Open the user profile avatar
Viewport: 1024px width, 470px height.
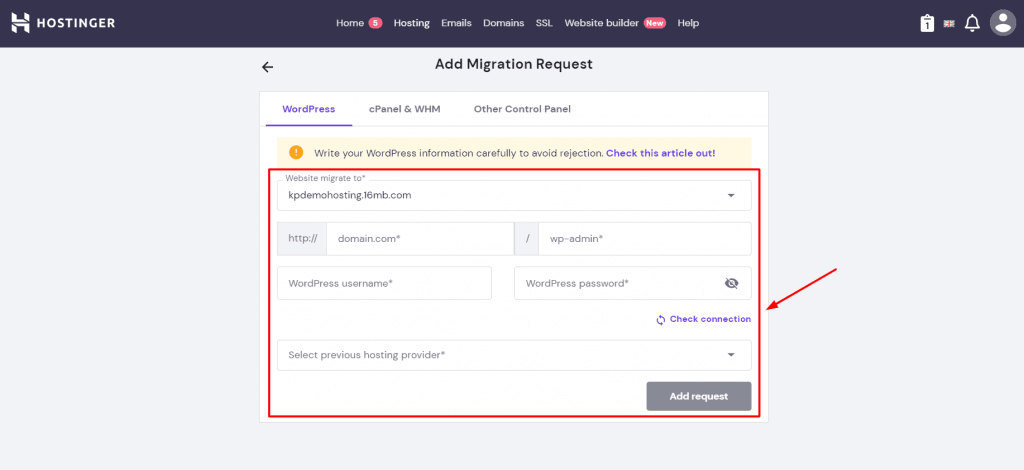pos(1002,23)
